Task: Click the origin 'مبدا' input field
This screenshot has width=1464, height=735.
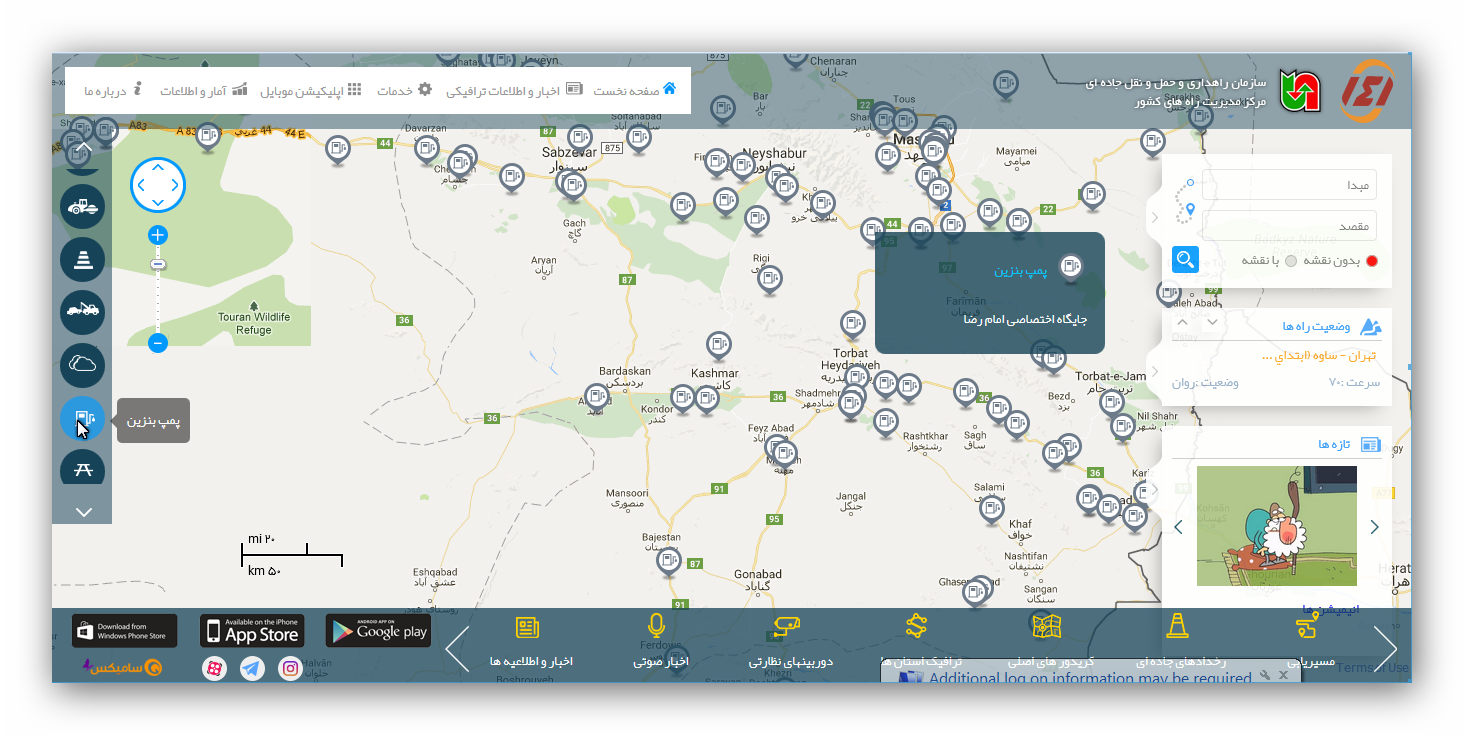Action: [x=1290, y=185]
